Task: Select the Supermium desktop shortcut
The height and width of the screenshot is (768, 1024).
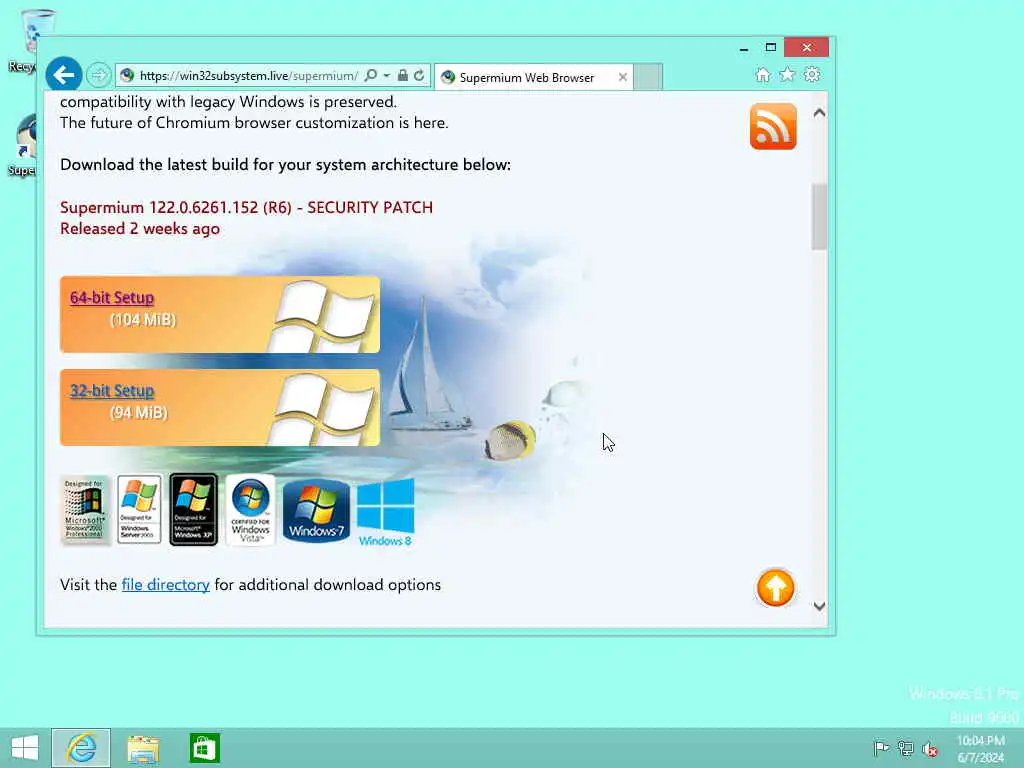Action: (24, 144)
